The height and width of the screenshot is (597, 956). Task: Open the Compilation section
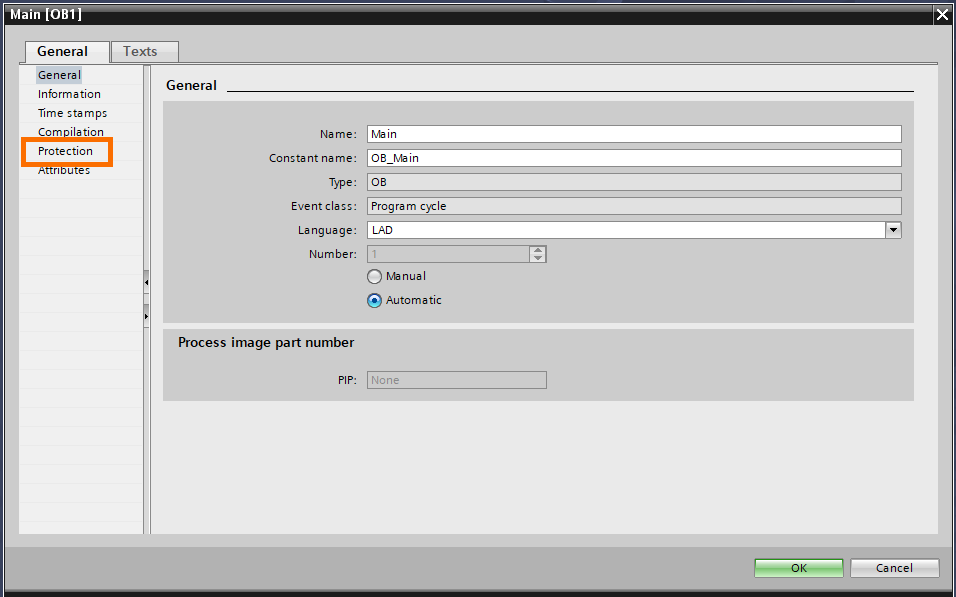click(70, 131)
